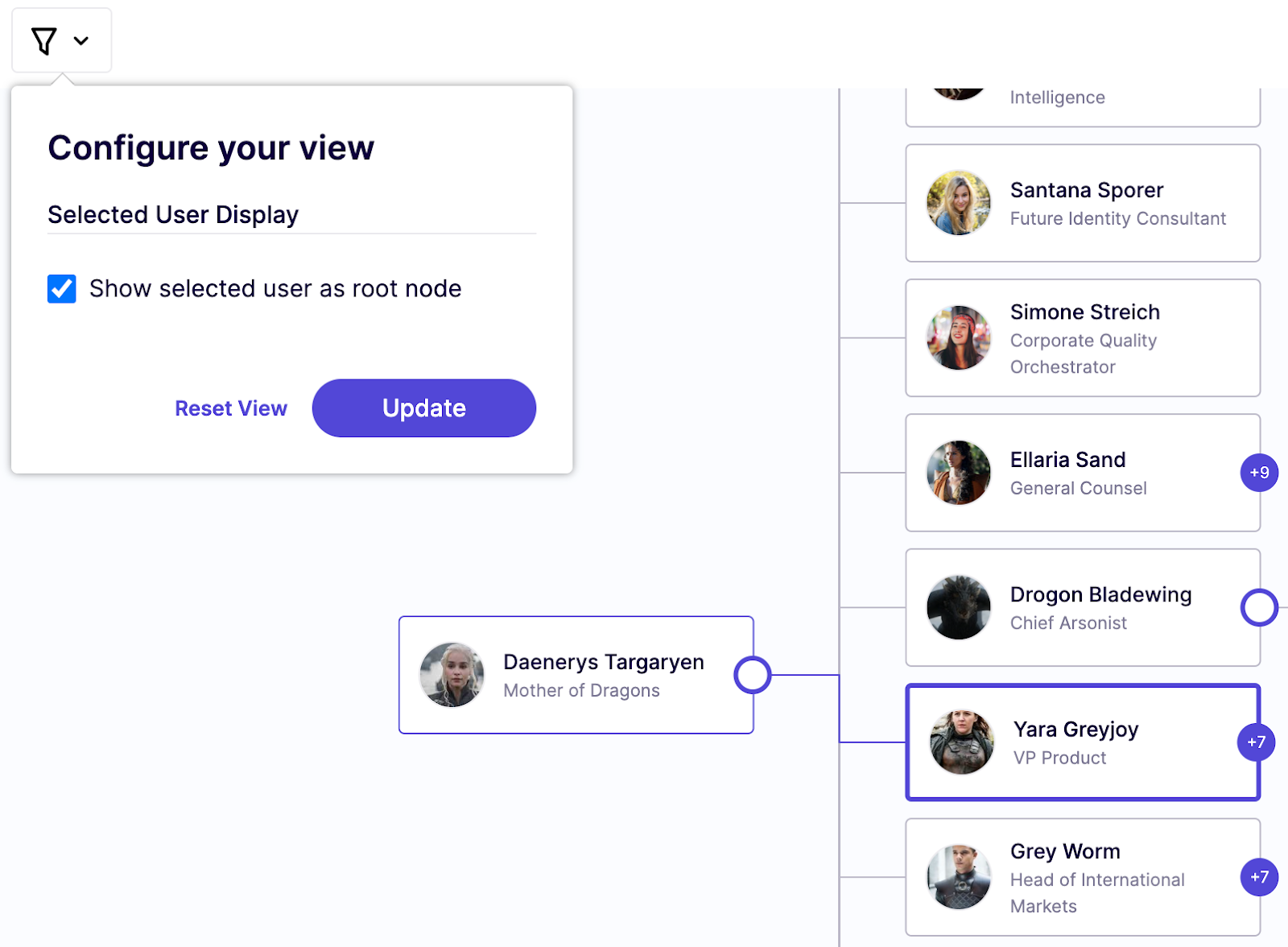Click Daenerys Targaryen's avatar photo
1288x947 pixels.
[x=452, y=675]
